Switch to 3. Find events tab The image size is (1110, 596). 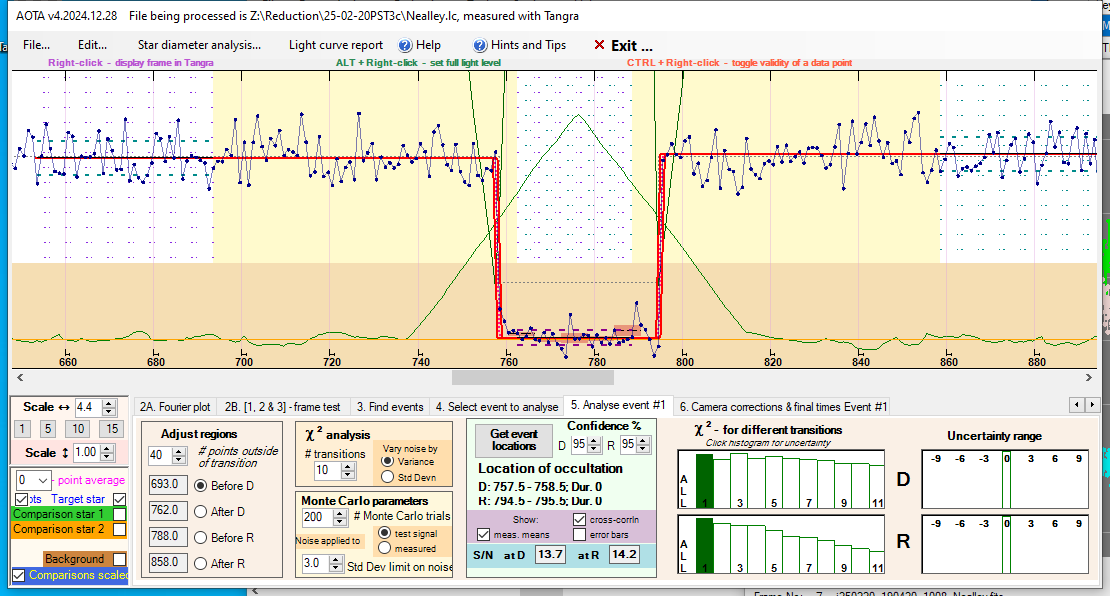pos(390,407)
